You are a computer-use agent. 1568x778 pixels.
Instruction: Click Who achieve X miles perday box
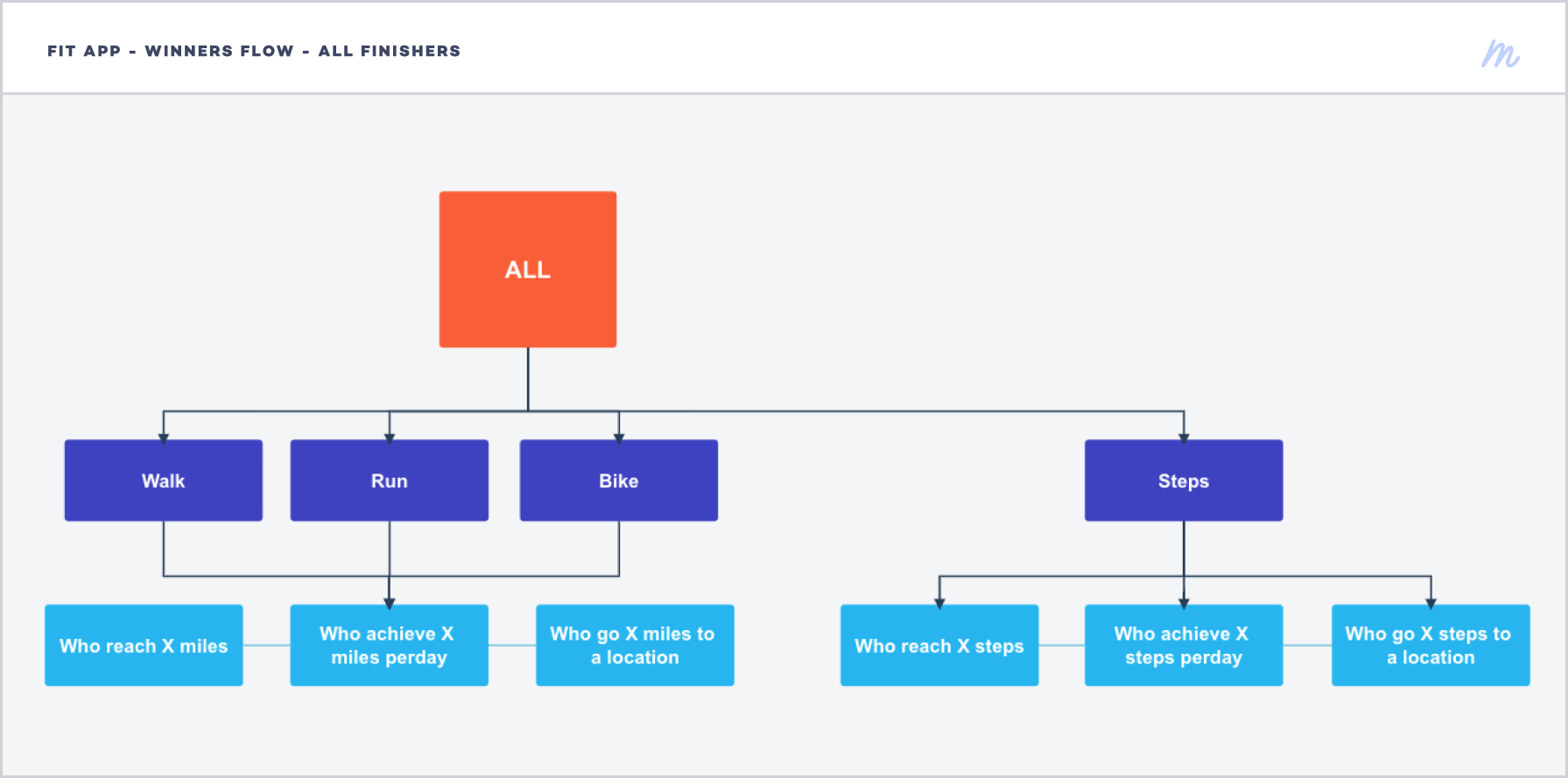(390, 645)
